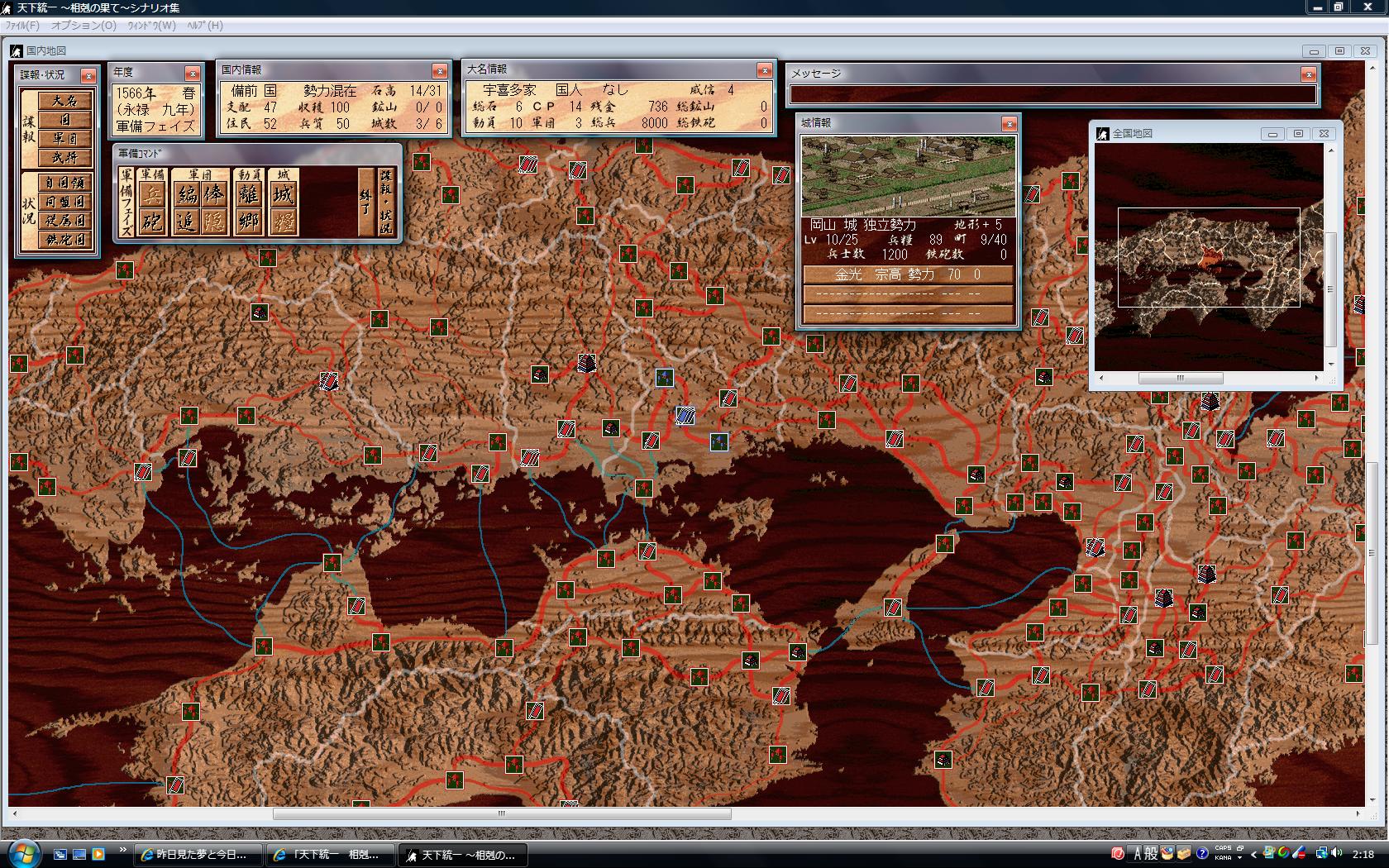Click the lower blue castle marker near coast
Screen dimensions: 1389x868
point(719,441)
